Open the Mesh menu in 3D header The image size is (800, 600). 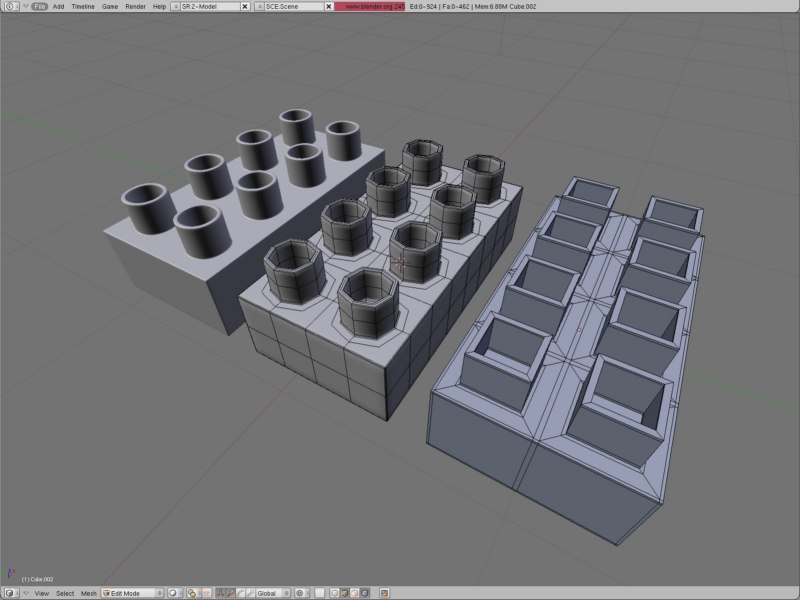click(x=88, y=593)
